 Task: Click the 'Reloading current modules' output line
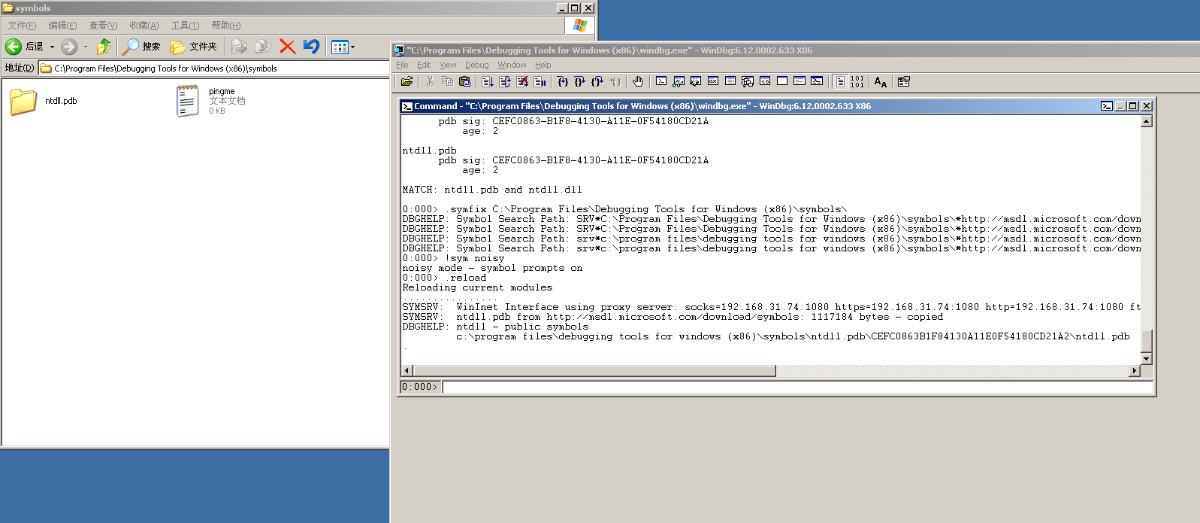click(477, 288)
